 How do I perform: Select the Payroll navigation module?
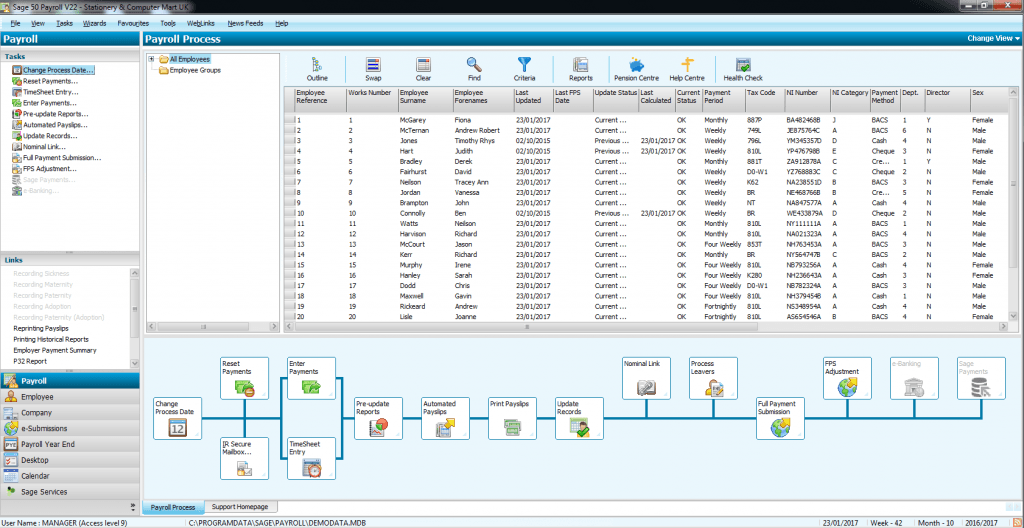tap(70, 380)
